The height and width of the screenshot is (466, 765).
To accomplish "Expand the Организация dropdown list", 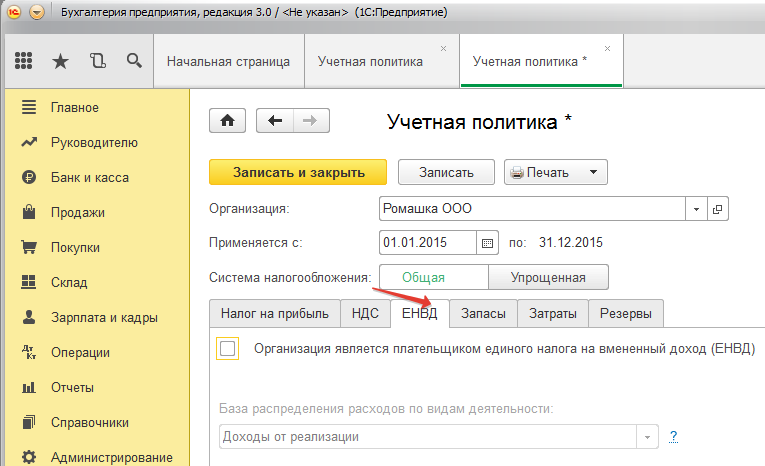I will pyautogui.click(x=695, y=209).
